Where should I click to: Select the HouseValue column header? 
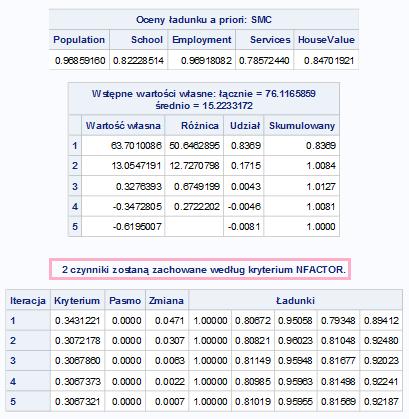pyautogui.click(x=326, y=40)
